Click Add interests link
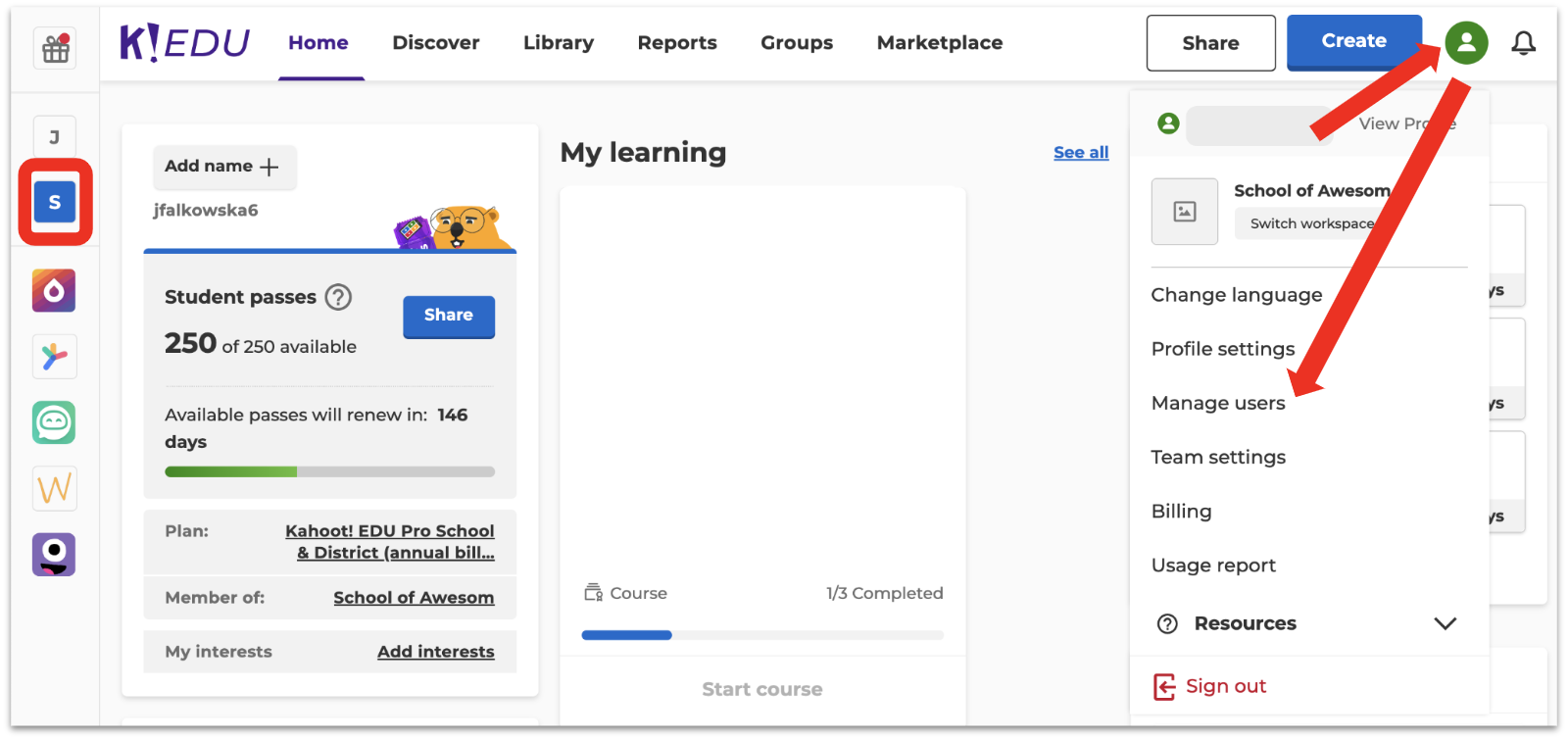 click(436, 652)
